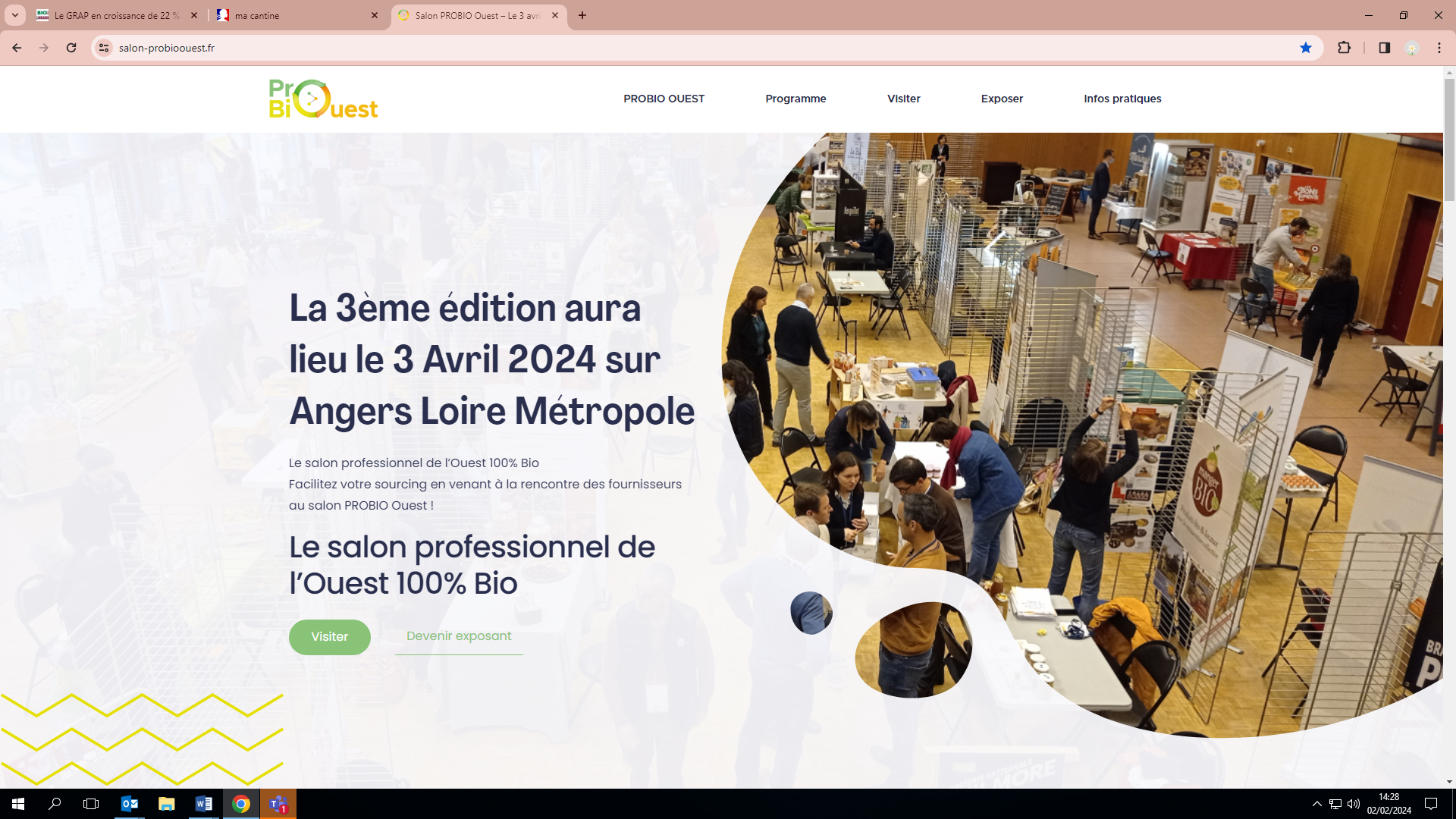Open Chrome three-dot menu

tap(1439, 48)
